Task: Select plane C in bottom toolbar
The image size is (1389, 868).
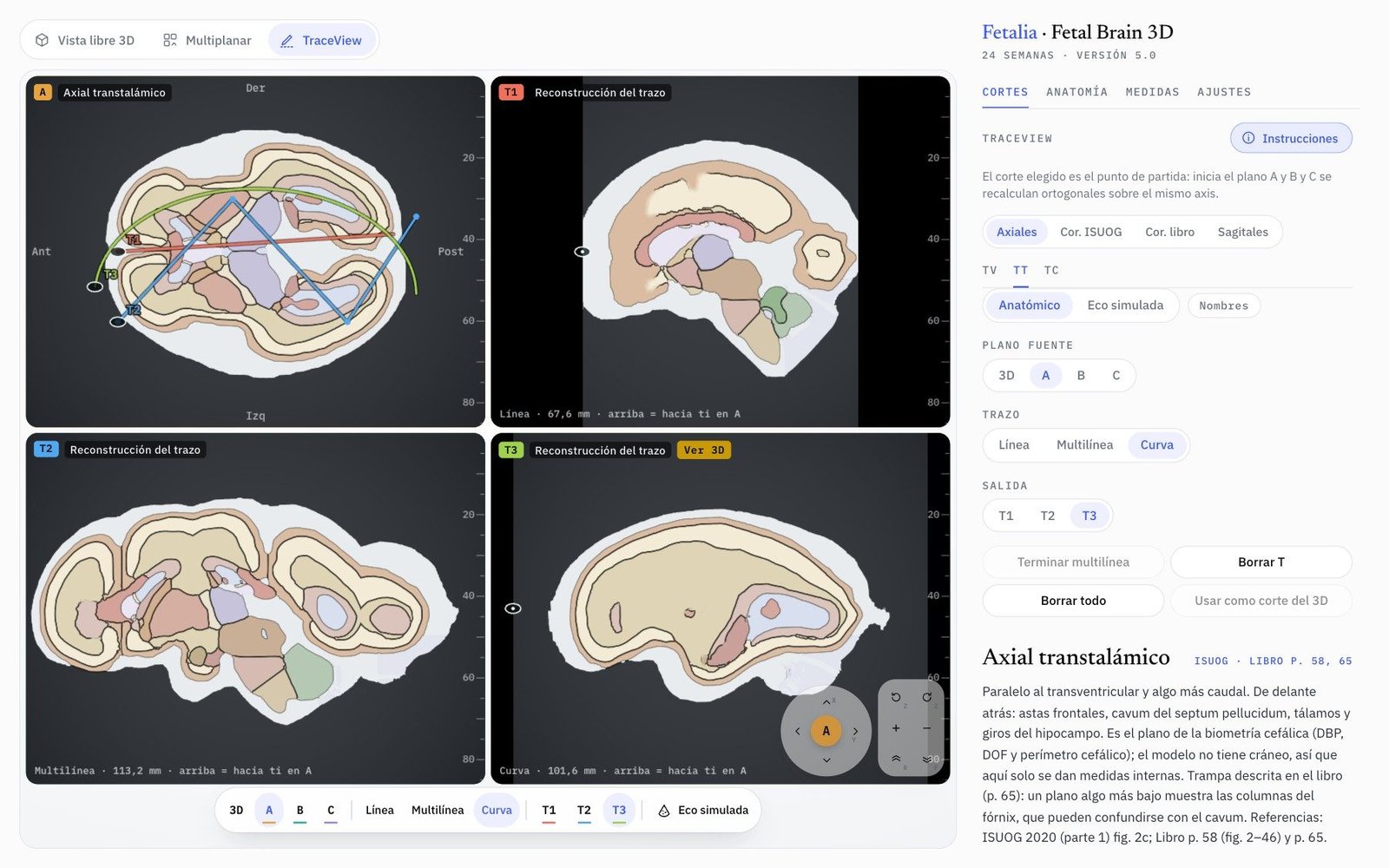Action: pyautogui.click(x=331, y=810)
